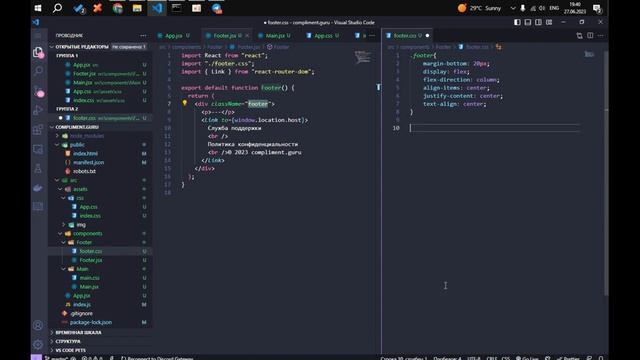Viewport: 640px width, 360px height.
Task: Expand the img folder
Action: [x=64, y=224]
